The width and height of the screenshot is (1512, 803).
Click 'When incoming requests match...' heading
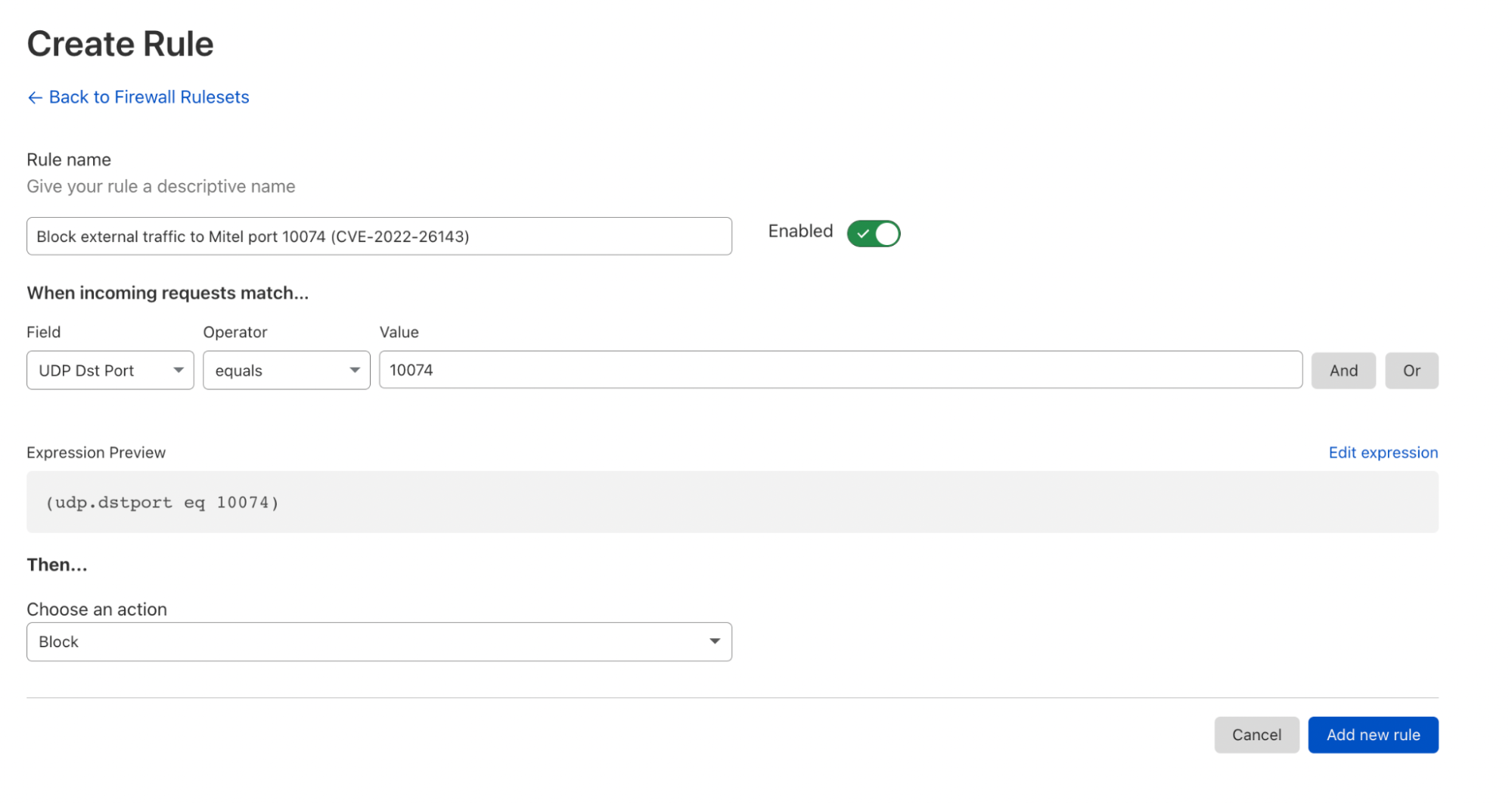tap(168, 293)
